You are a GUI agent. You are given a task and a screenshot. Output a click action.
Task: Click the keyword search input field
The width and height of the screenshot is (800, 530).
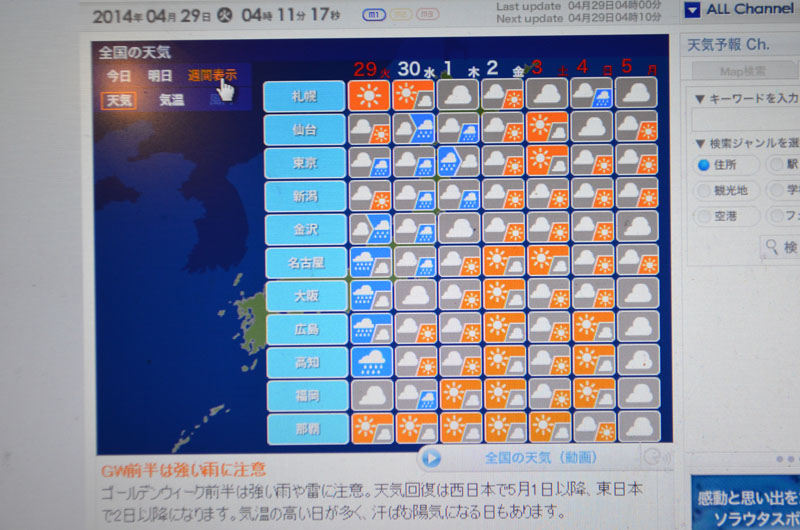click(x=745, y=120)
